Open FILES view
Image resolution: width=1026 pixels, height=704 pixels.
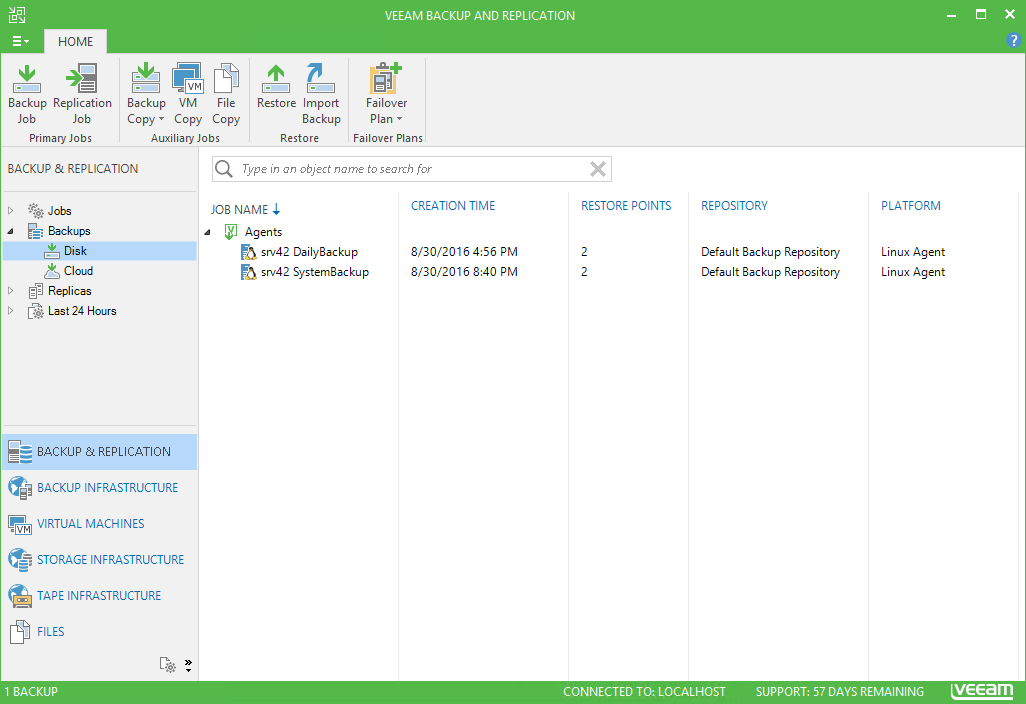99,631
